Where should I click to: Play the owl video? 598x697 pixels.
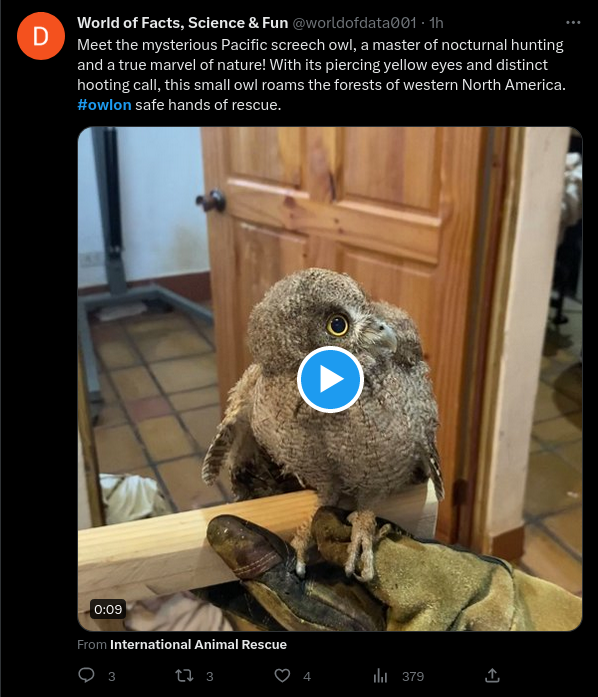(330, 379)
